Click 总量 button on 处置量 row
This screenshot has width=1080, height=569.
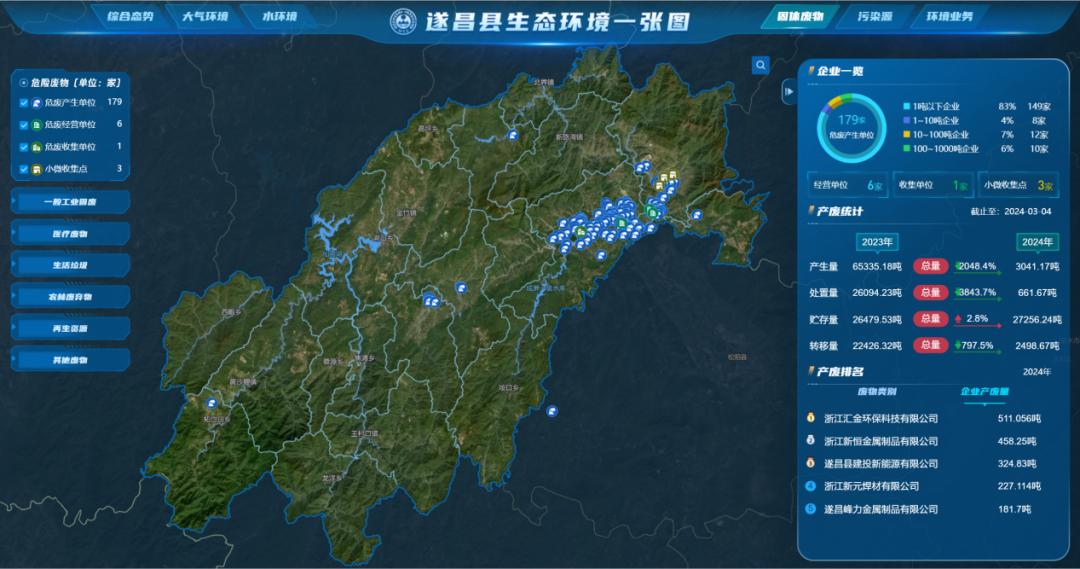pos(931,292)
